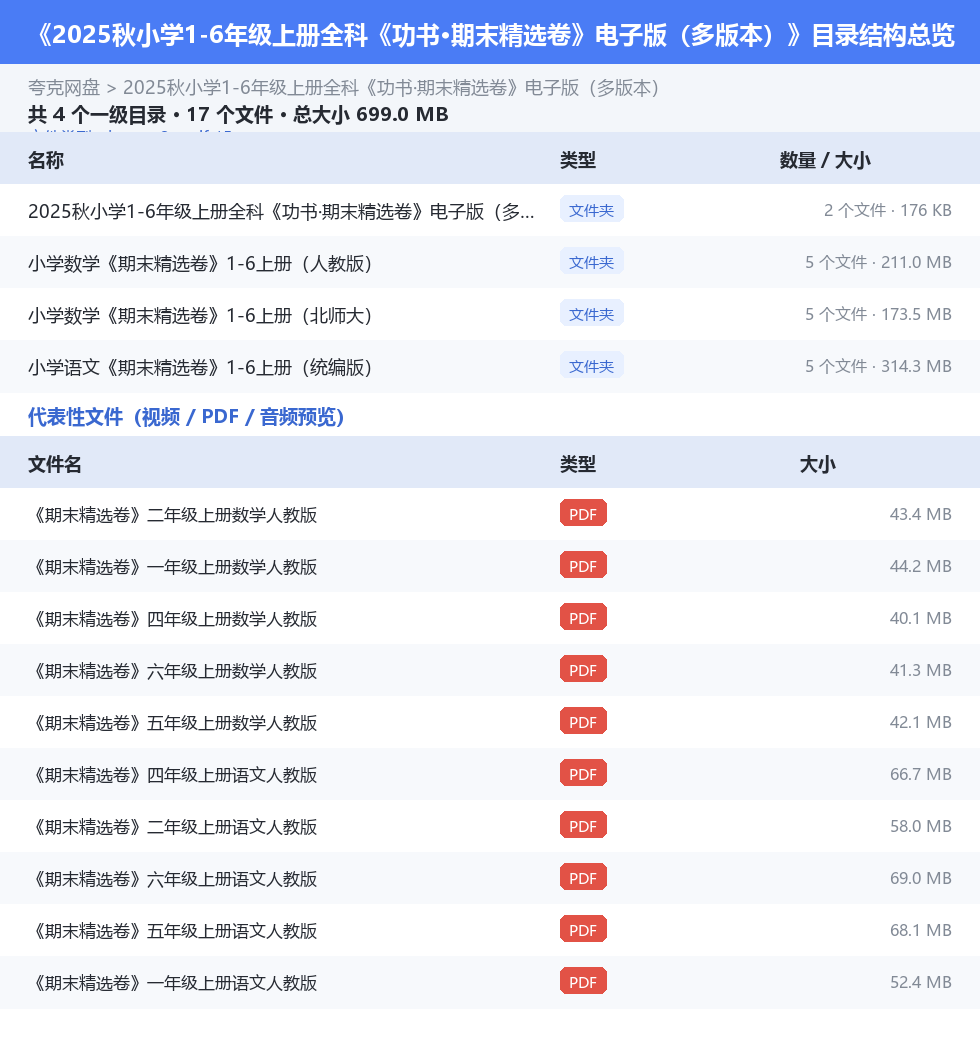Click the size value 5 个文件 · 173.5 MB

click(878, 314)
